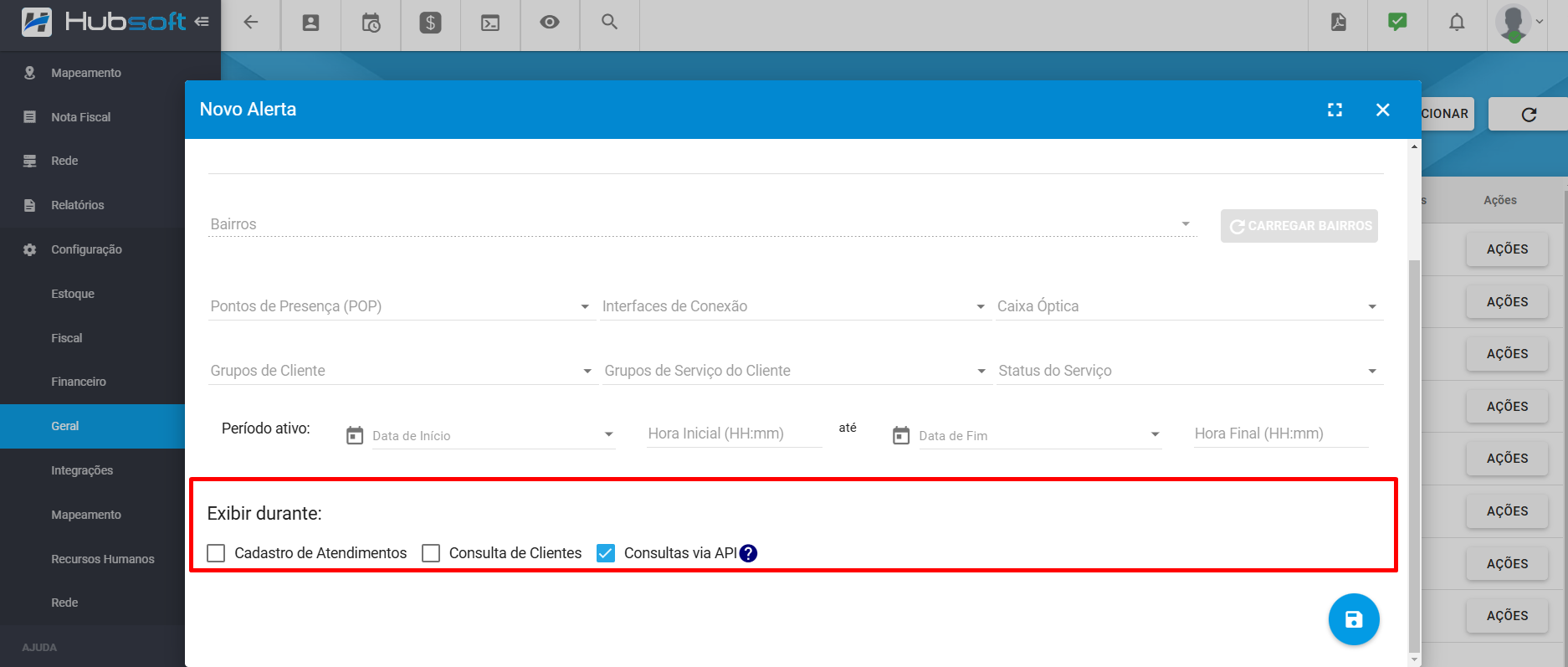The height and width of the screenshot is (667, 1568).
Task: Click the eye monitoring icon in the toolbar
Action: coord(550,22)
